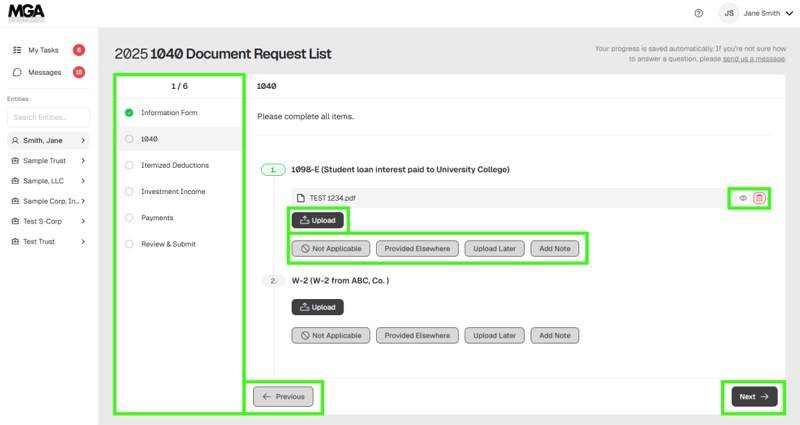Expand the Test Trust chevron
The height and width of the screenshot is (425, 800).
pos(83,242)
